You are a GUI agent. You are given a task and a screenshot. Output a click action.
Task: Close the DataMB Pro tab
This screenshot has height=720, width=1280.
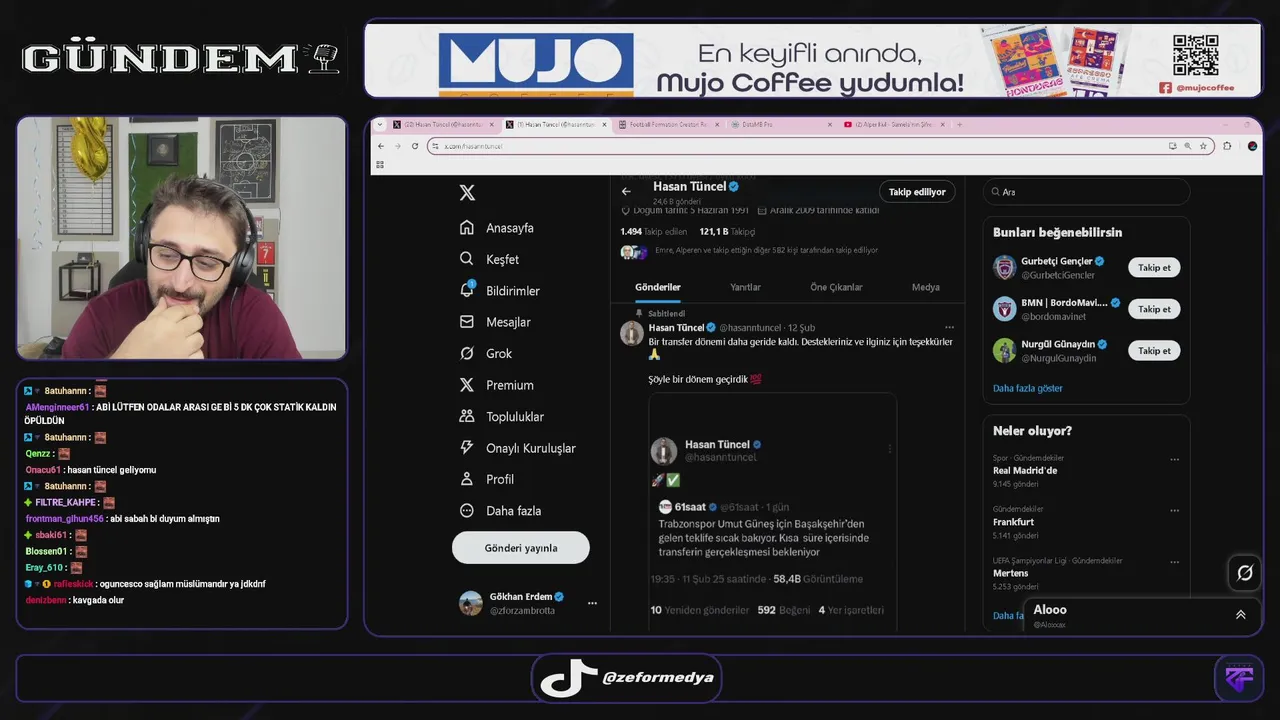click(x=829, y=125)
